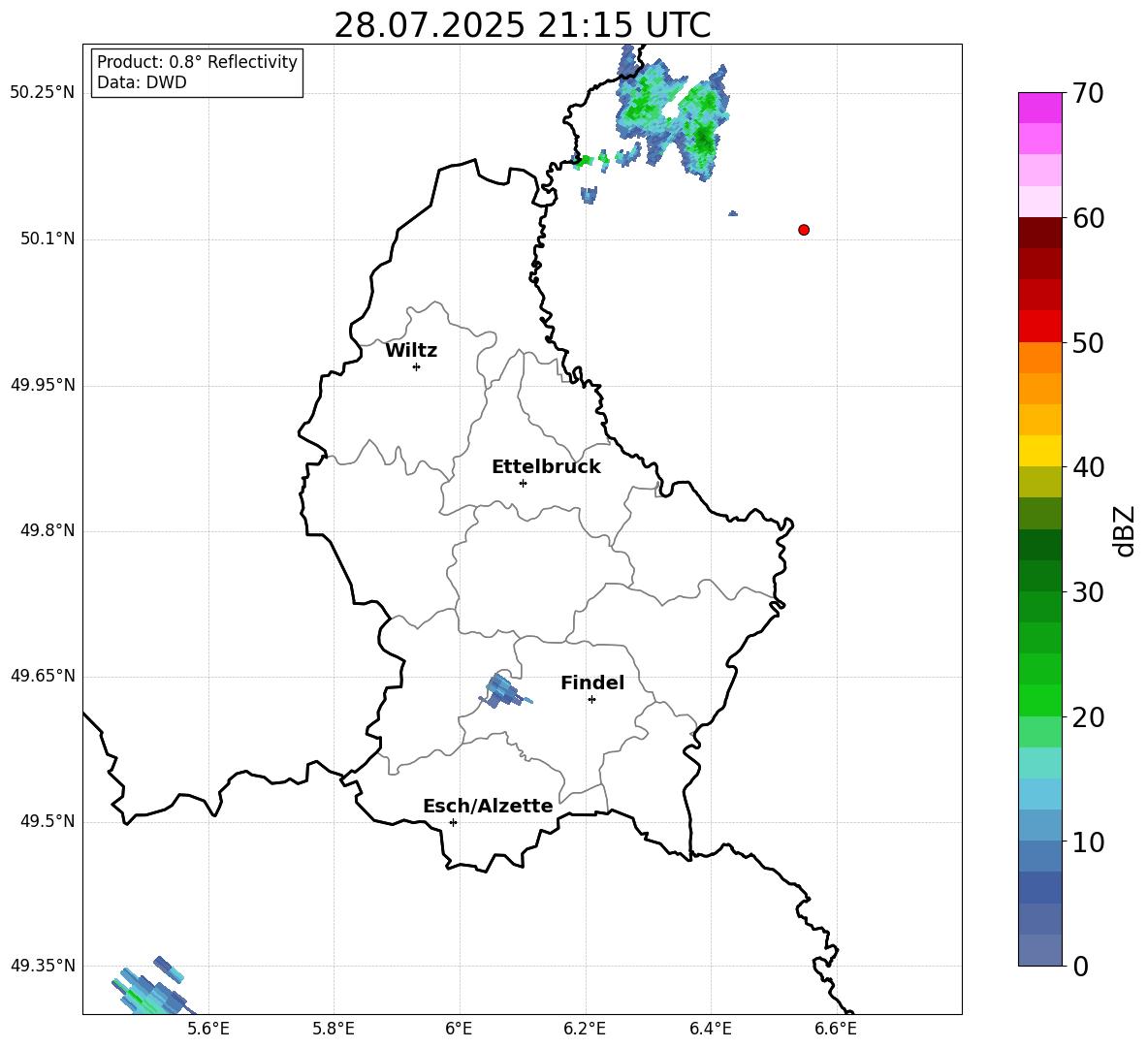Click the 6.4°E longitude label
The height and width of the screenshot is (1048, 1148).
click(x=710, y=1029)
